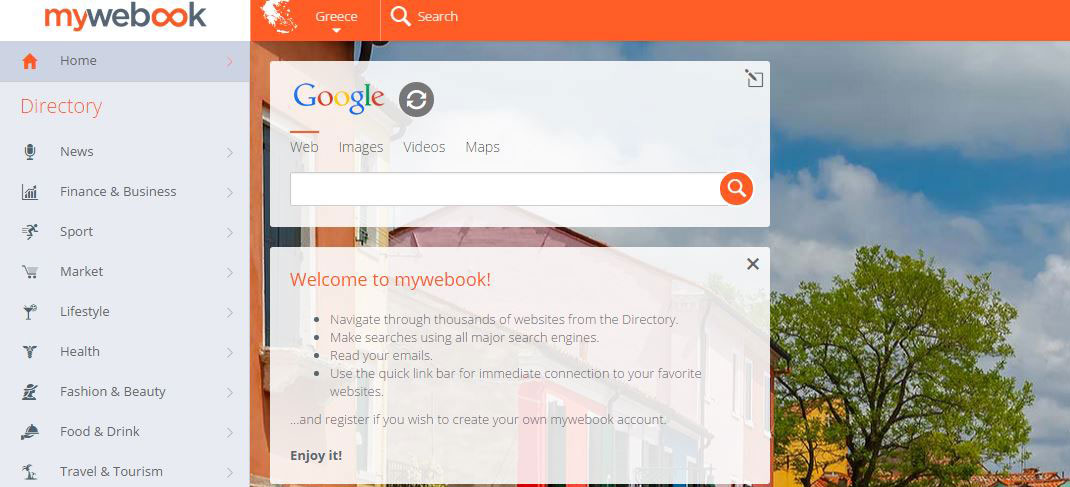Close the Welcome to mywebook panel
The width and height of the screenshot is (1070, 487).
[x=753, y=264]
